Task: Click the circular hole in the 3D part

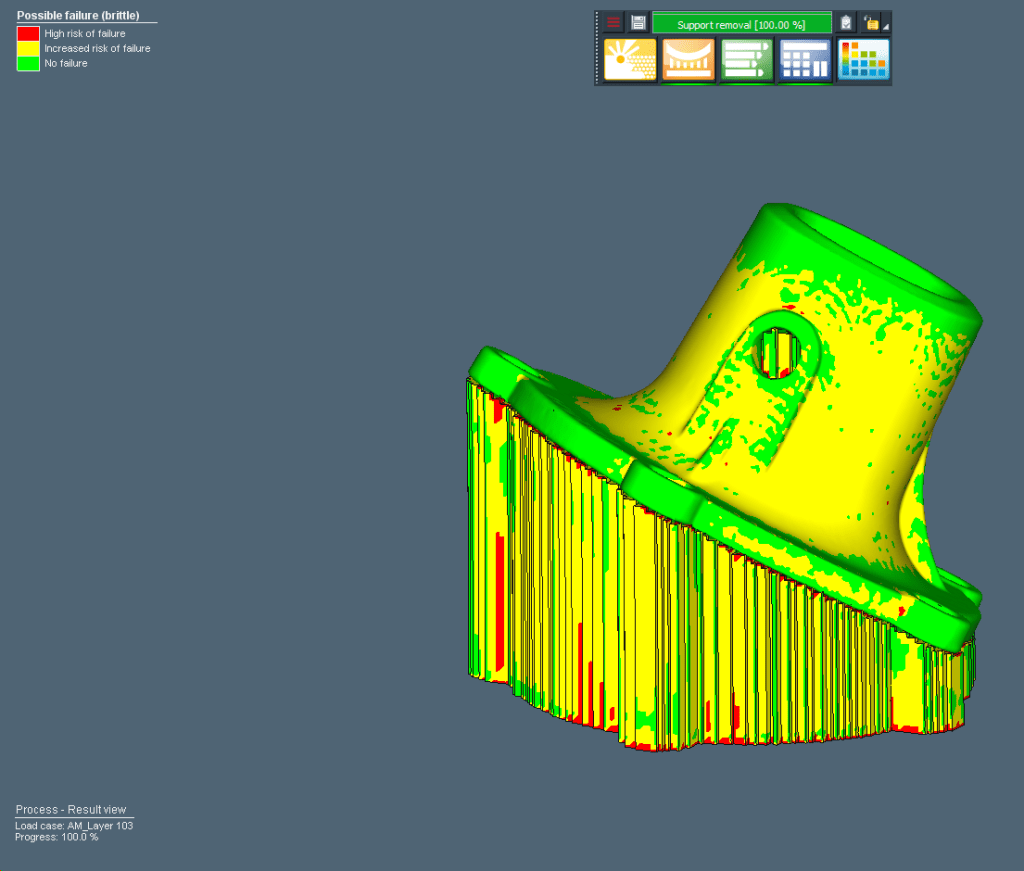Action: click(779, 349)
